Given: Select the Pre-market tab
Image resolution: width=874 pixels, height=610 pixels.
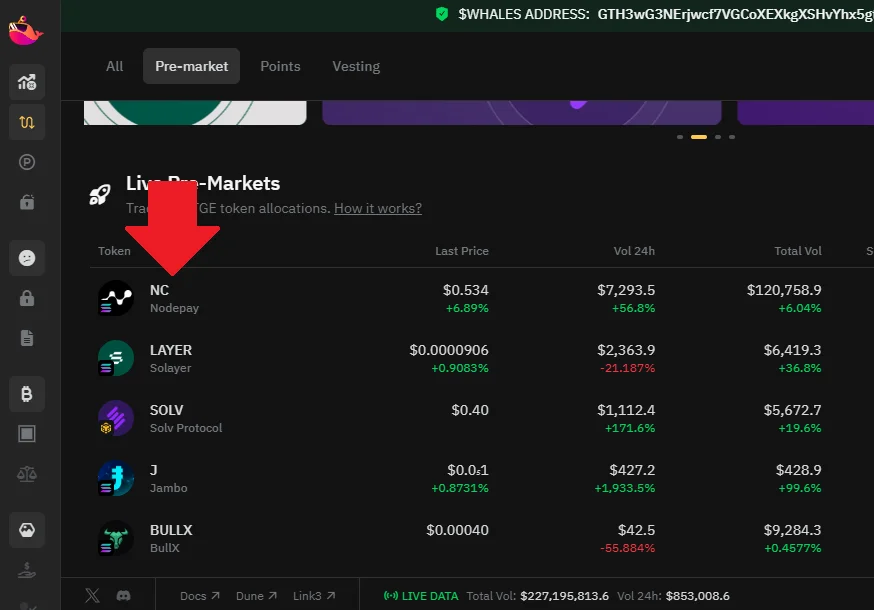Looking at the screenshot, I should pos(191,66).
